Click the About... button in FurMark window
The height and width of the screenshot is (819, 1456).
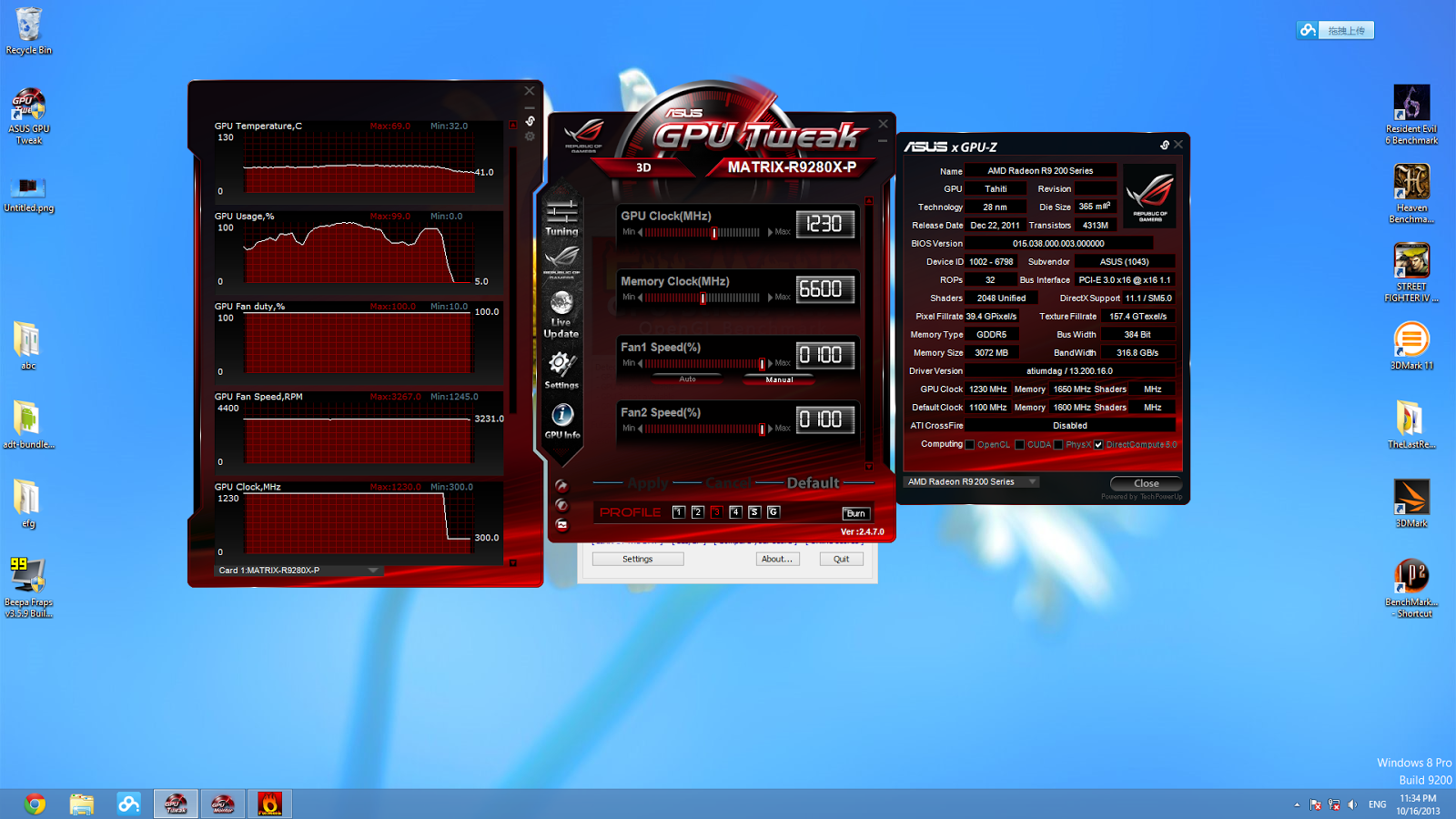point(777,559)
